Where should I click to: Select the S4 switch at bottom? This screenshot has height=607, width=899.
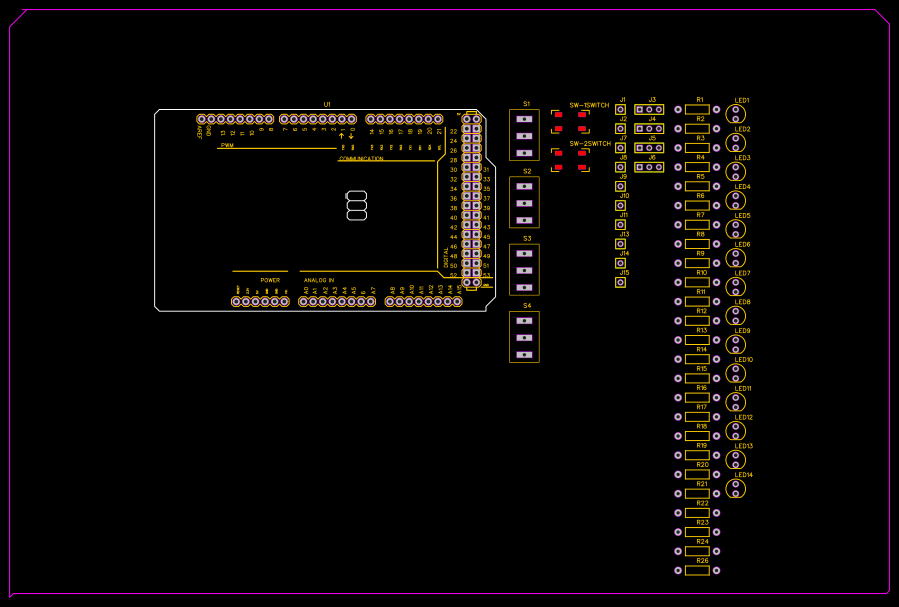pyautogui.click(x=524, y=337)
